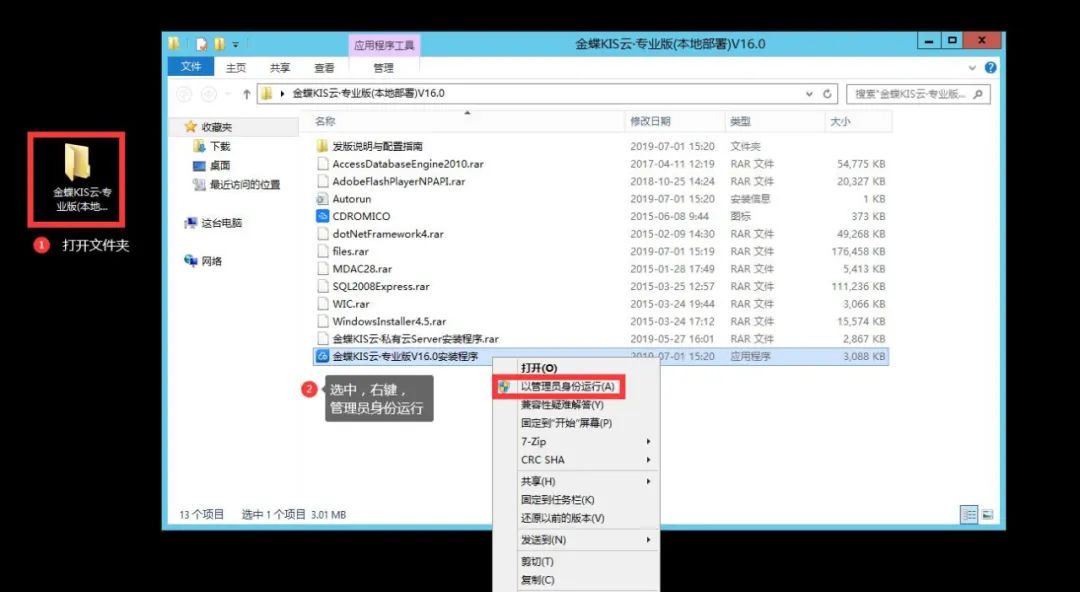This screenshot has width=1080, height=592.
Task: Select AdobeFlashPlayerNPAPI.rar file
Action: coord(399,181)
